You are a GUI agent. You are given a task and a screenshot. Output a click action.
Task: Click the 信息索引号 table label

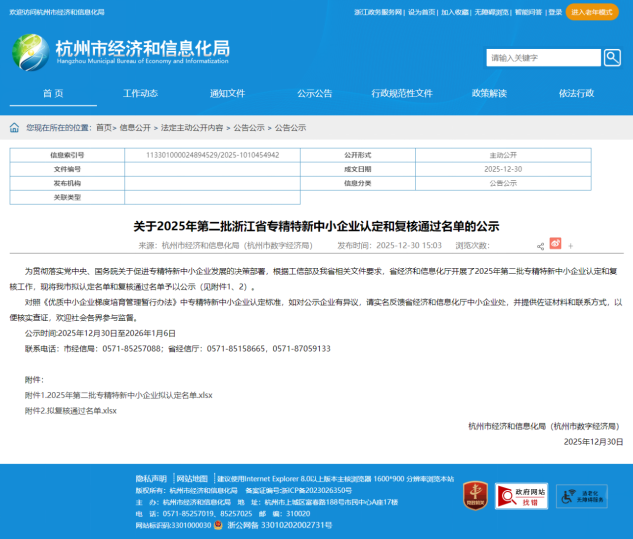tap(67, 155)
